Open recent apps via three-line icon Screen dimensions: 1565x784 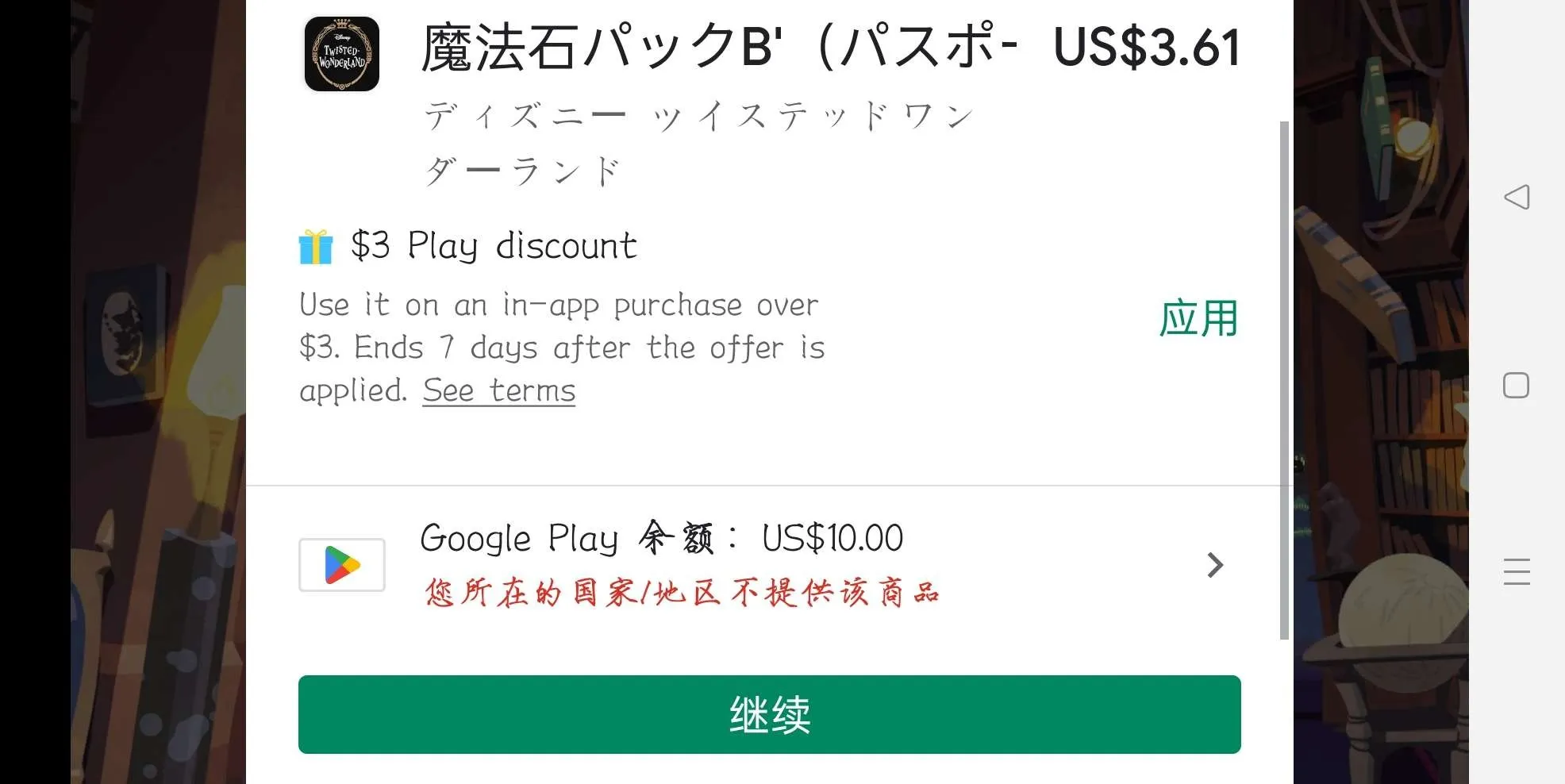pos(1517,571)
